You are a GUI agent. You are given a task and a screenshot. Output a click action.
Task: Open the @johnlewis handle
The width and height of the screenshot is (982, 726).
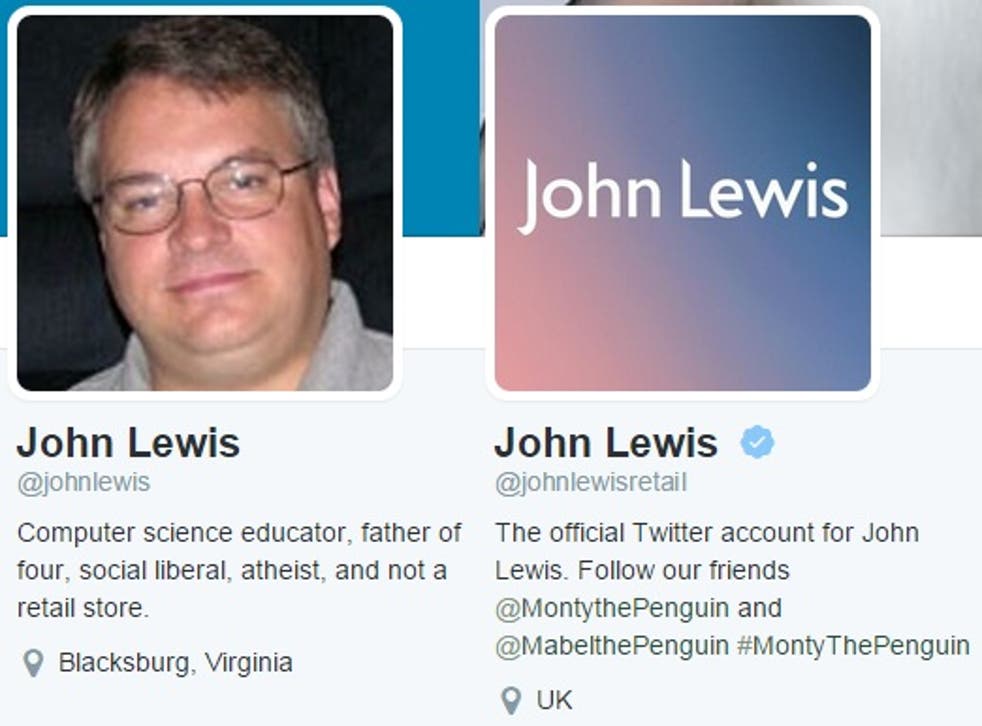84,483
